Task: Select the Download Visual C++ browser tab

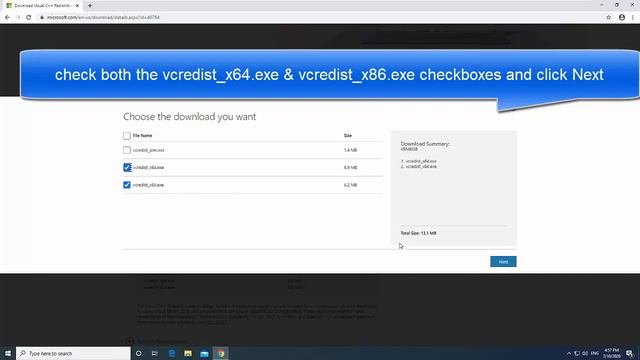Action: [x=42, y=6]
